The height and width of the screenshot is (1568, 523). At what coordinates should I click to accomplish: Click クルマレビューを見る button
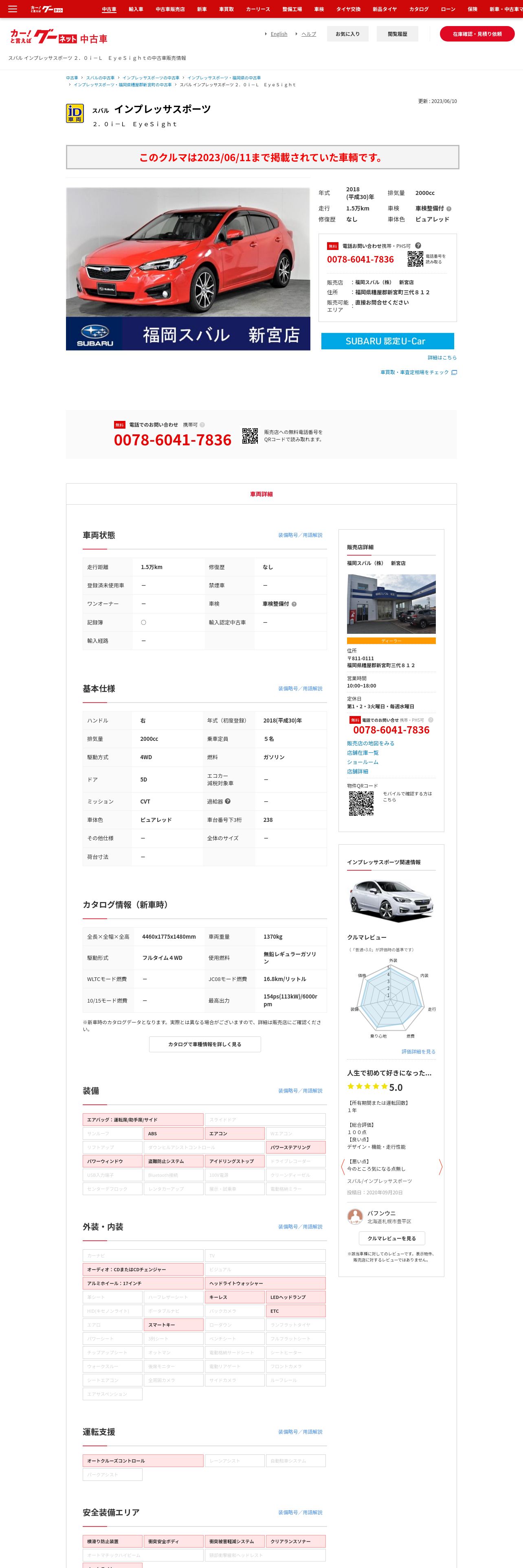[391, 1238]
